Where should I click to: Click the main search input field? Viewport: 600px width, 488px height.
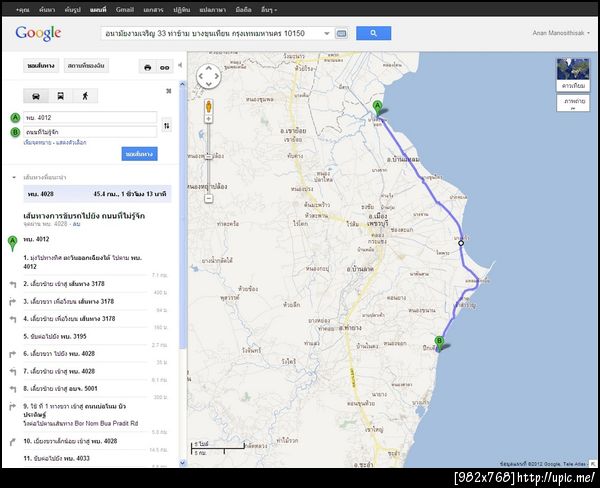[x=212, y=34]
